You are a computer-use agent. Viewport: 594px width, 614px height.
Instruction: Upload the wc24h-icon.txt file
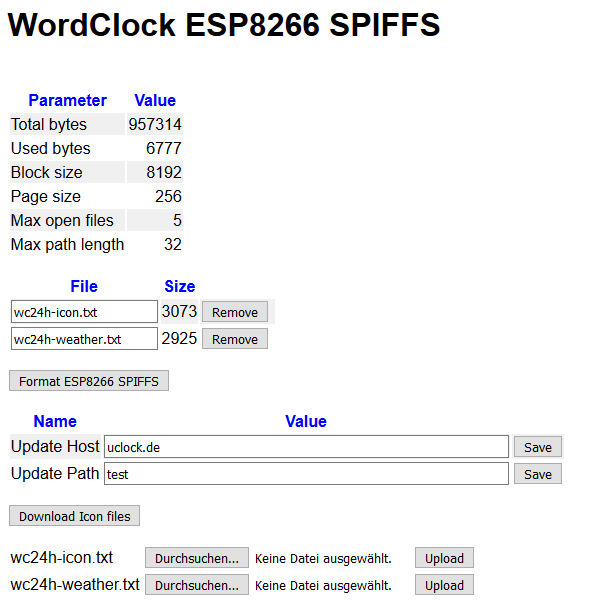pyautogui.click(x=444, y=558)
